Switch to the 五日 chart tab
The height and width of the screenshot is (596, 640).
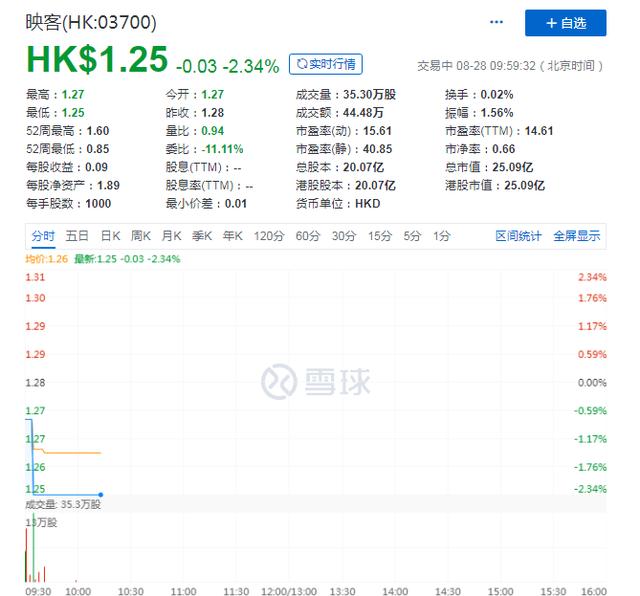[x=77, y=236]
